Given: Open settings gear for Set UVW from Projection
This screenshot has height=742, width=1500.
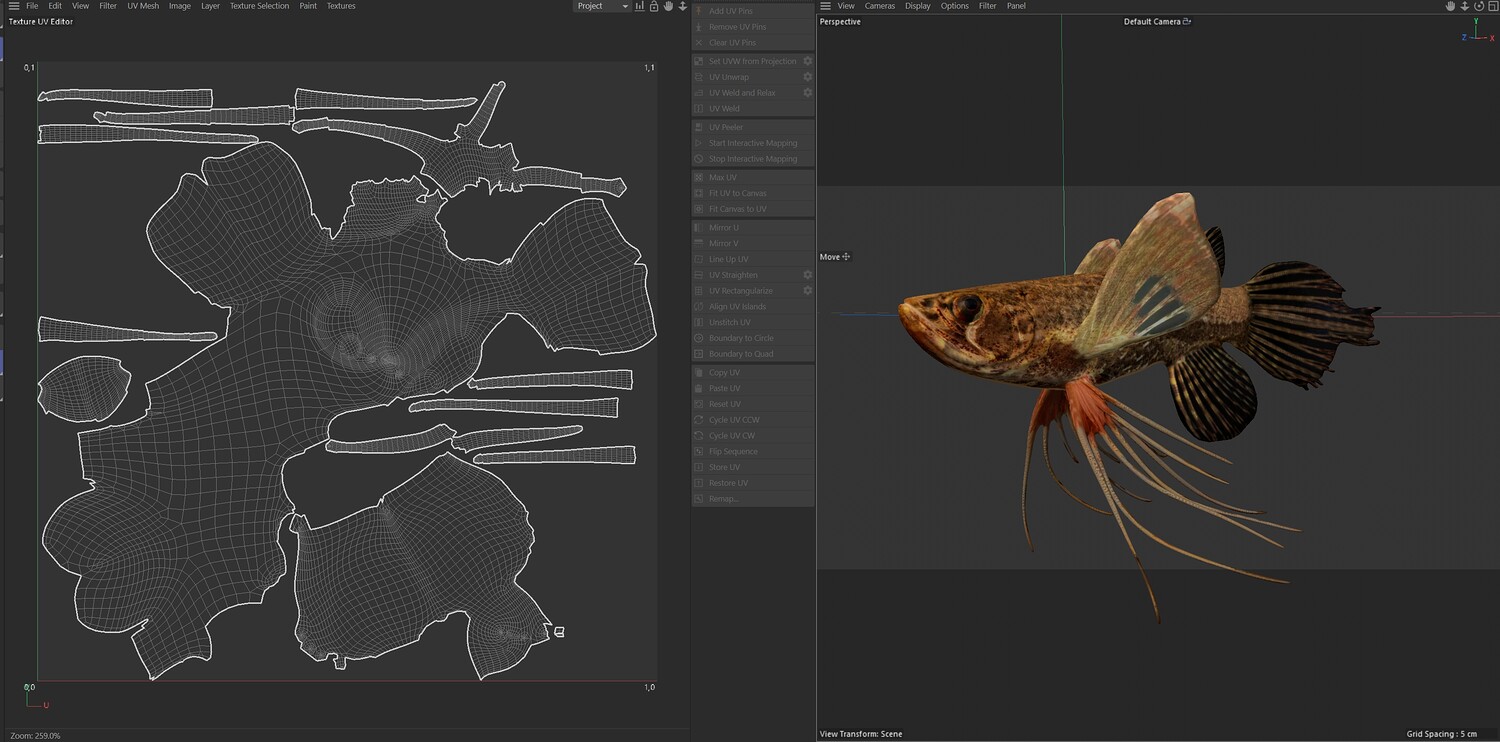Looking at the screenshot, I should pyautogui.click(x=808, y=61).
